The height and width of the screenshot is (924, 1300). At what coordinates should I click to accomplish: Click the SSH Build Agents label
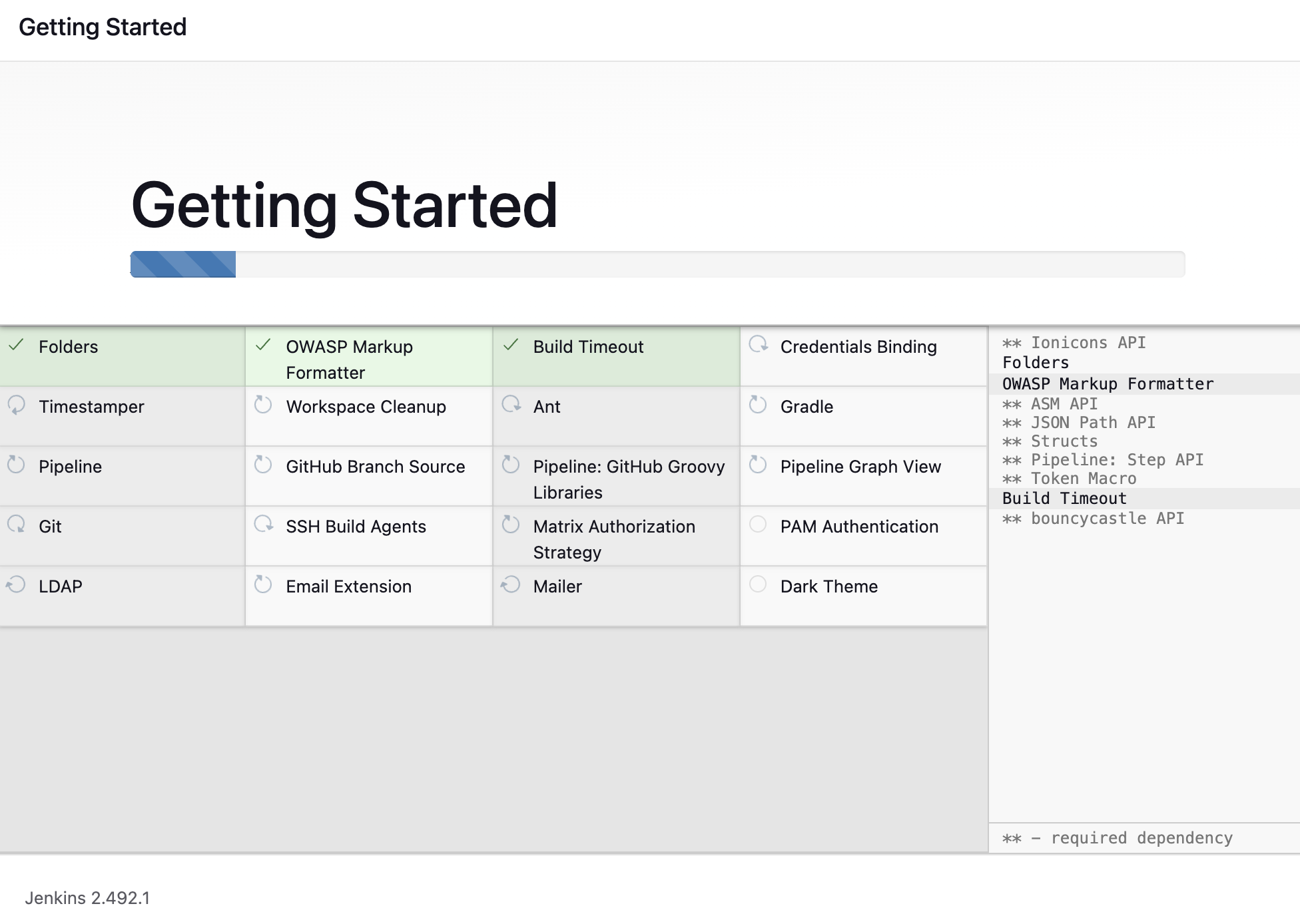pyautogui.click(x=356, y=527)
